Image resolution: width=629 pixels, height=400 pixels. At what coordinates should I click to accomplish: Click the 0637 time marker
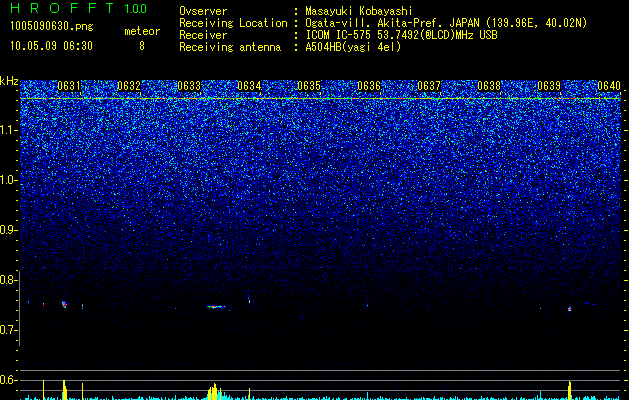click(x=429, y=86)
